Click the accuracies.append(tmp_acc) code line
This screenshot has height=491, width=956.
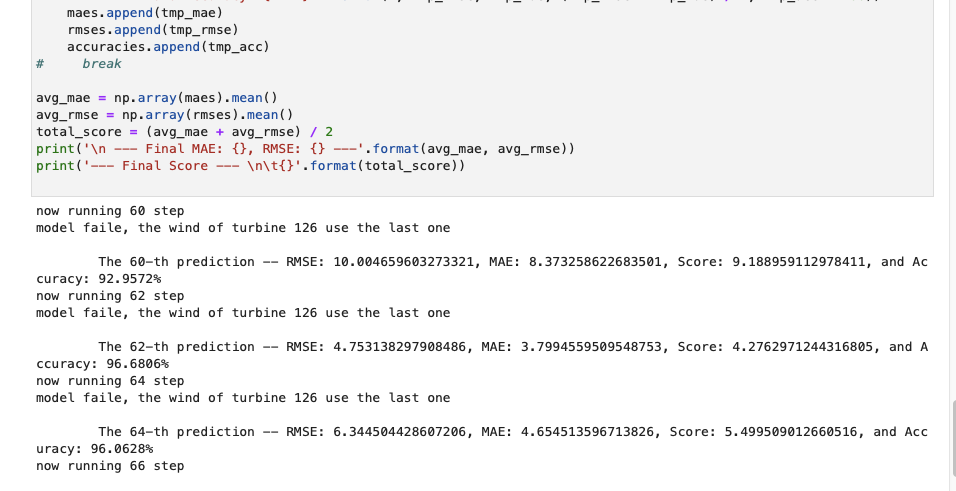[168, 47]
